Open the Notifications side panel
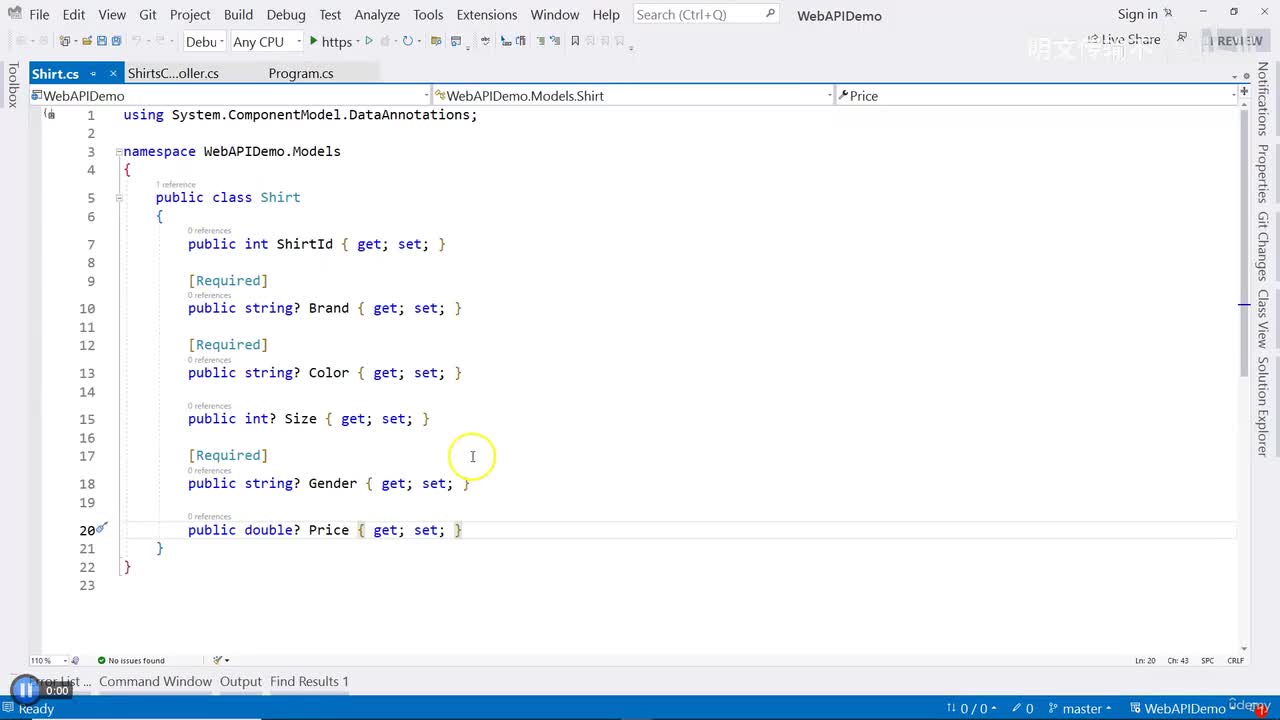 pos(1263,99)
